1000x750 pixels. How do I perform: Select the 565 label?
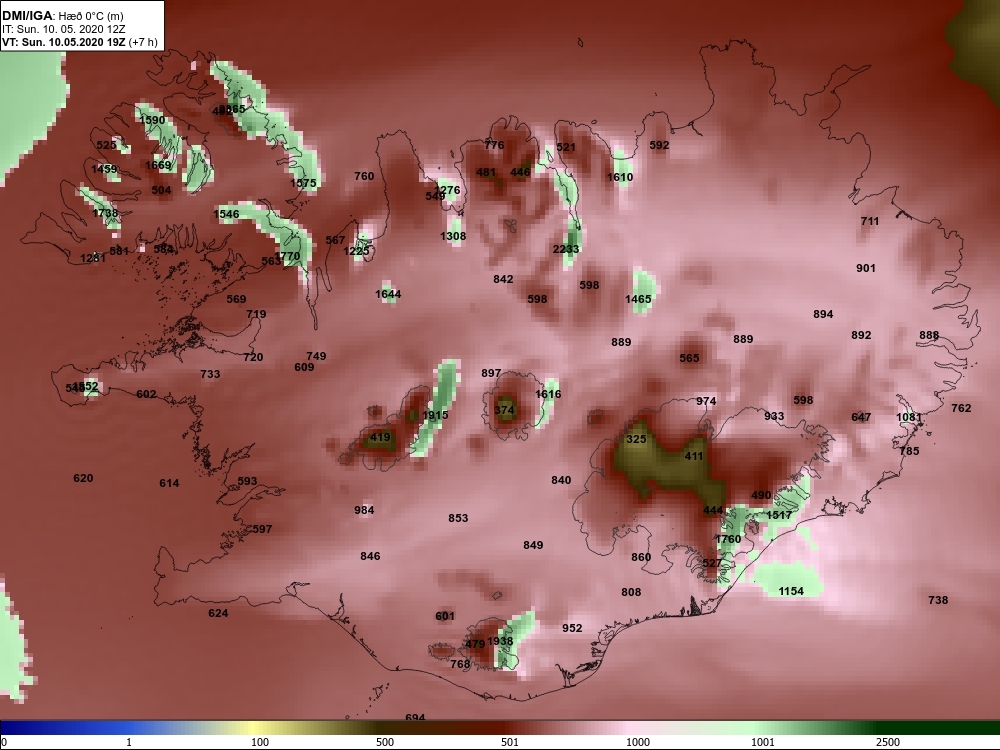point(689,358)
